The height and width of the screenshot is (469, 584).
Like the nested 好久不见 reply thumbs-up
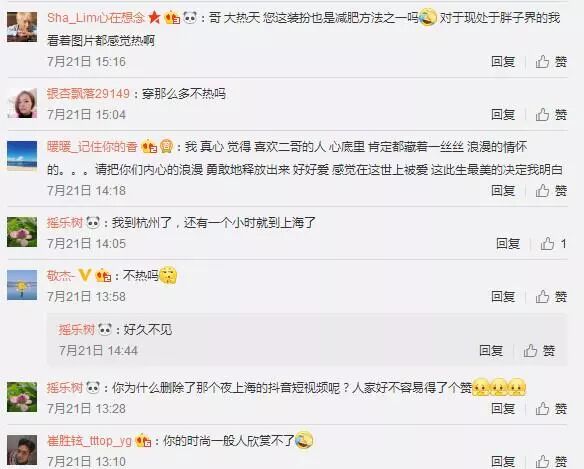539,351
